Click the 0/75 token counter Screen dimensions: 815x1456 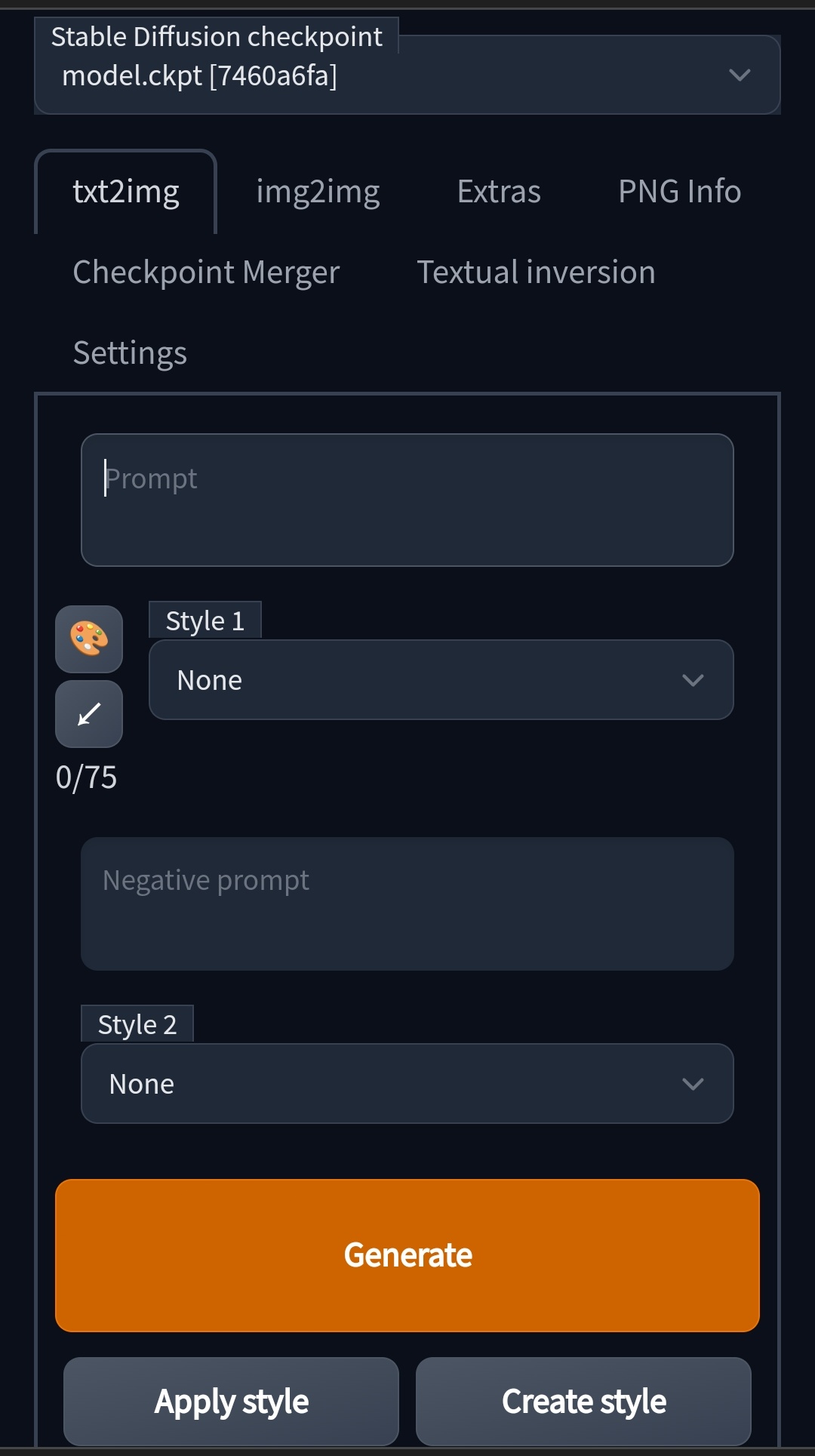point(85,776)
